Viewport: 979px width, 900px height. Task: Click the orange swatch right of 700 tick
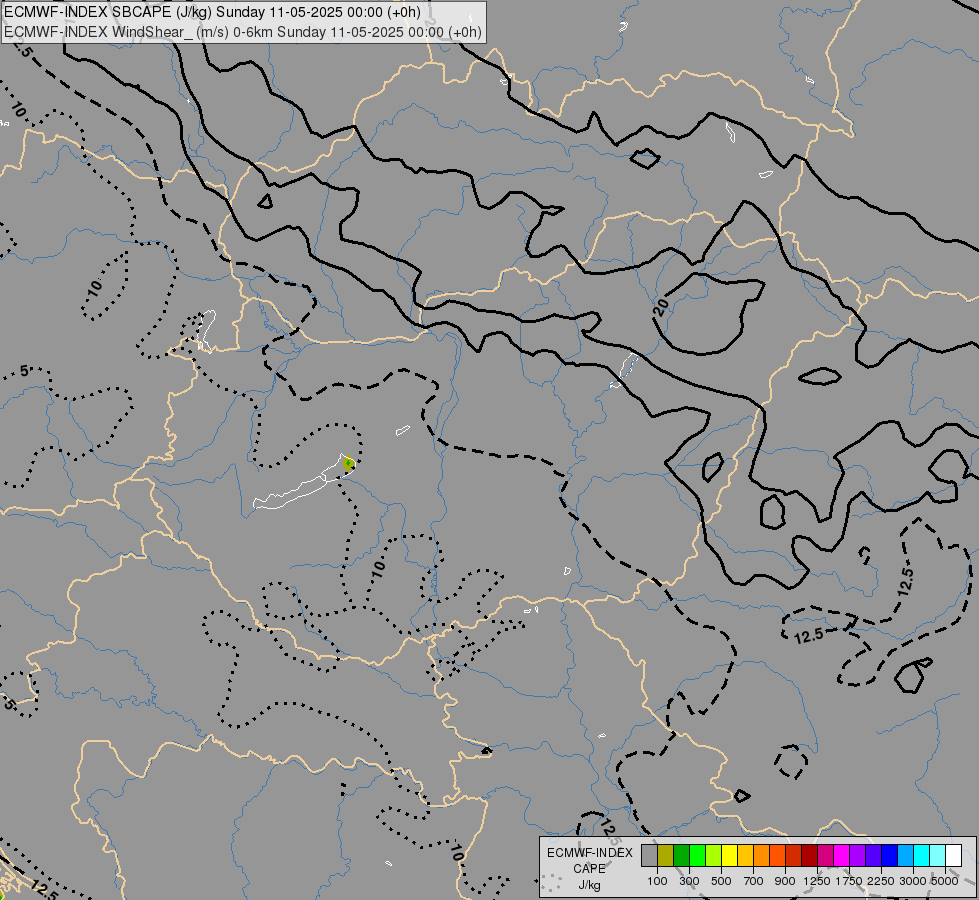(762, 856)
